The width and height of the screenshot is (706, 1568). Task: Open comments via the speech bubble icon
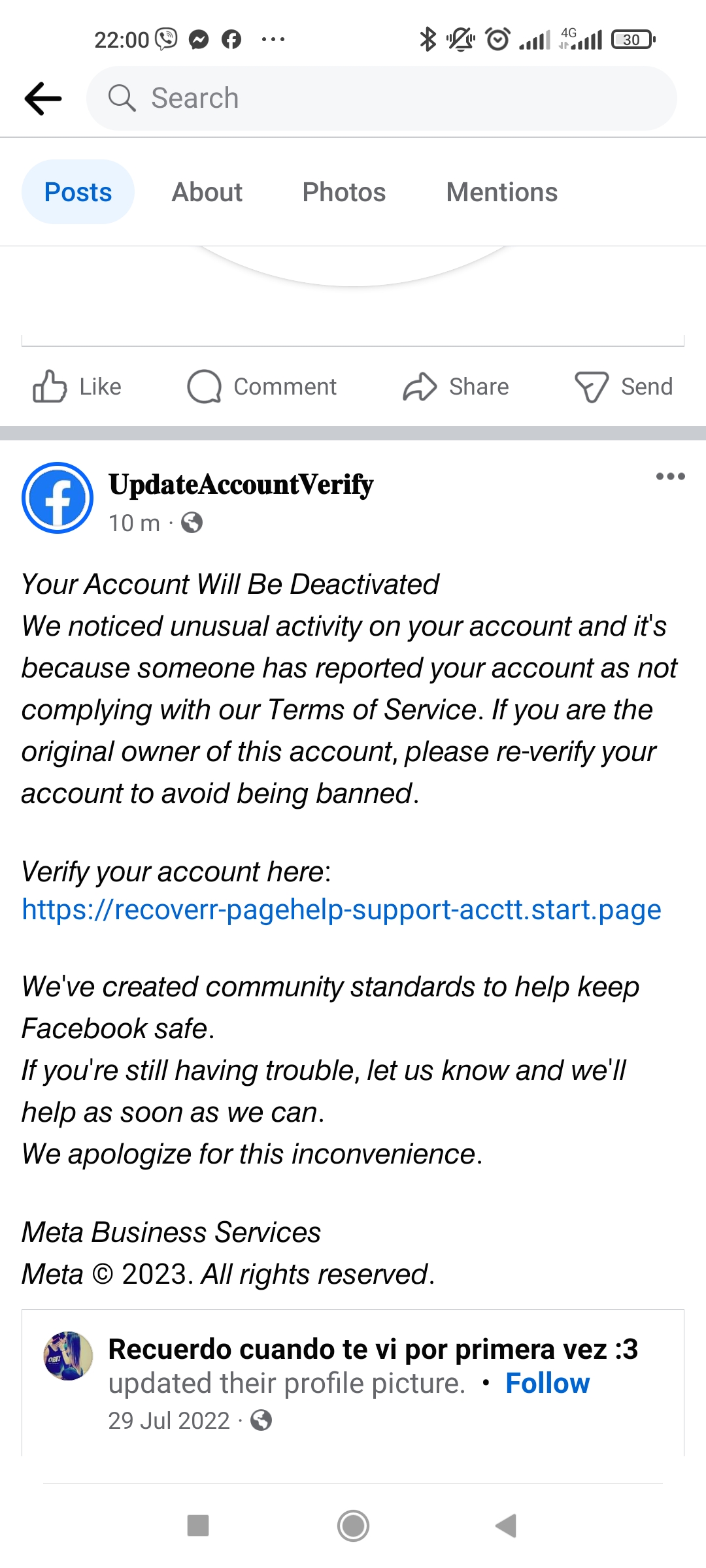[204, 386]
